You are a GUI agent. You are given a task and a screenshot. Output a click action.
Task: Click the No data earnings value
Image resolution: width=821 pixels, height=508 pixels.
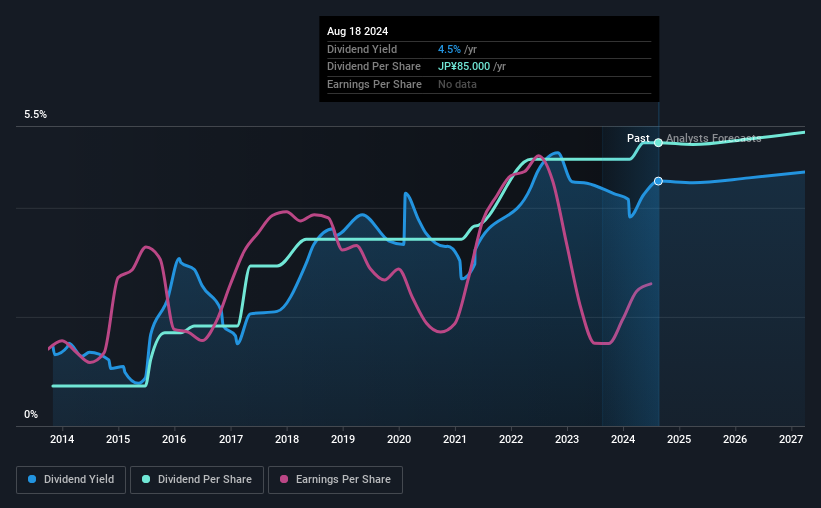point(457,84)
